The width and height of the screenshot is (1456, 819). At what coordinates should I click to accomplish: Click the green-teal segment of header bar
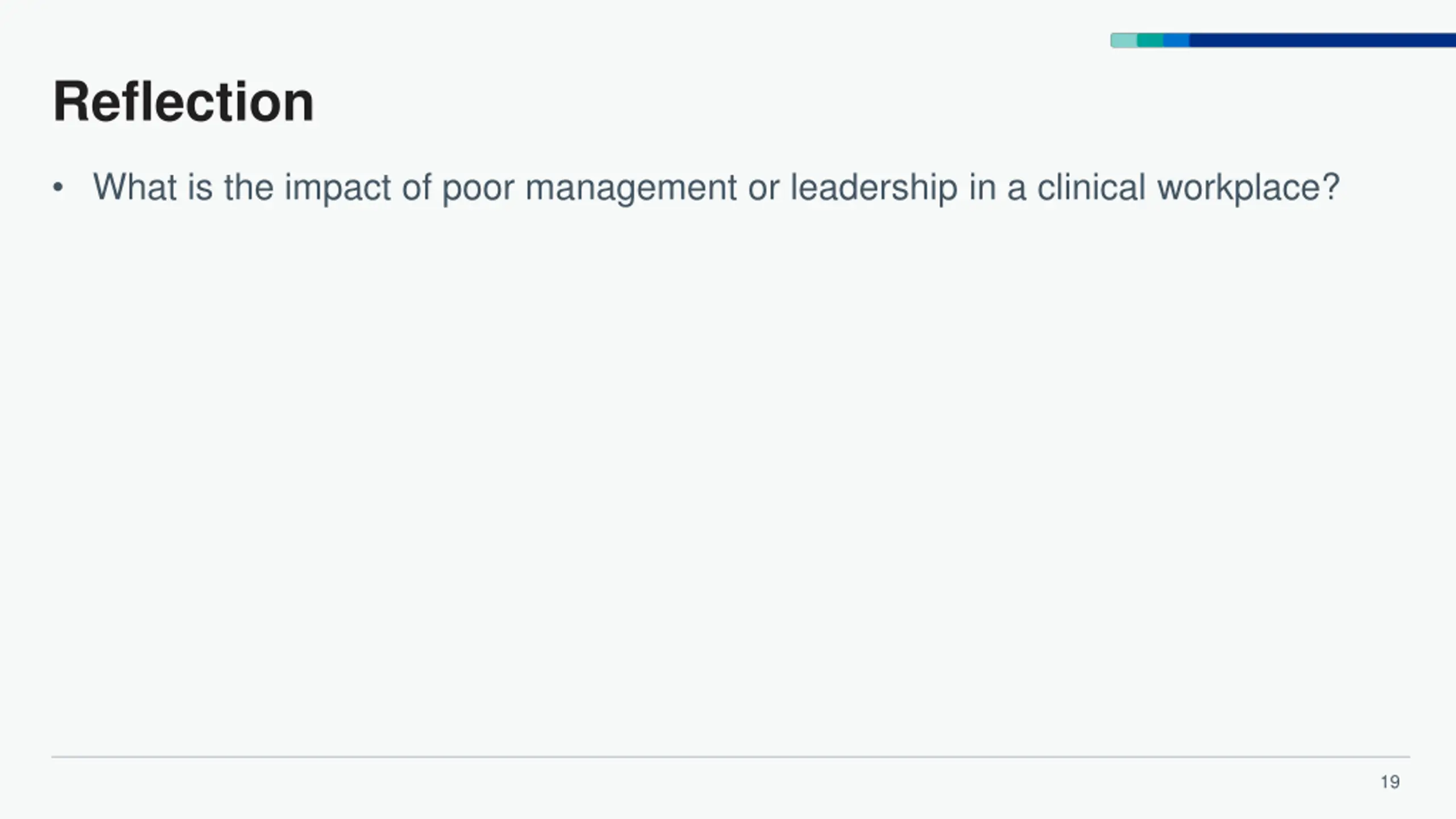1150,40
